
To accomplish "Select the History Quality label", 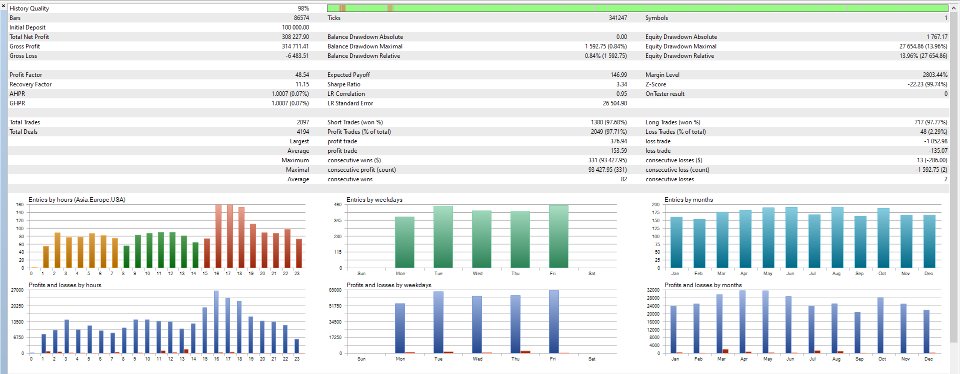I will pos(29,9).
